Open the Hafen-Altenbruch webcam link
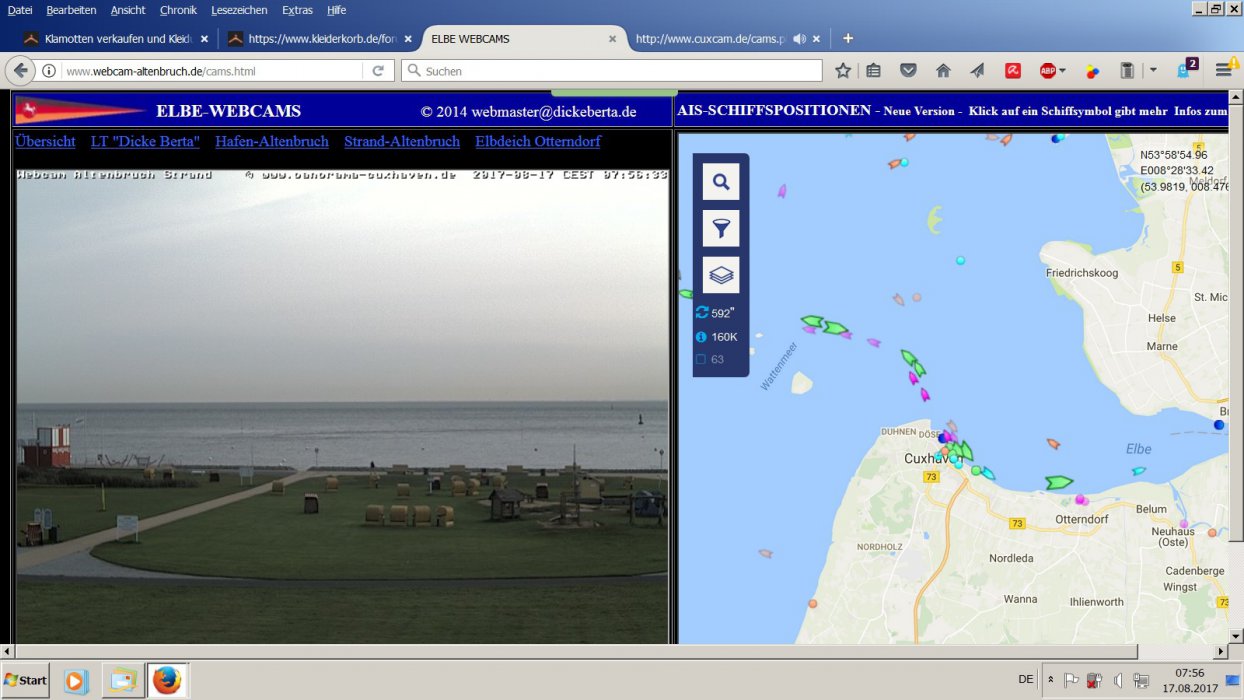The height and width of the screenshot is (700, 1244). 272,142
